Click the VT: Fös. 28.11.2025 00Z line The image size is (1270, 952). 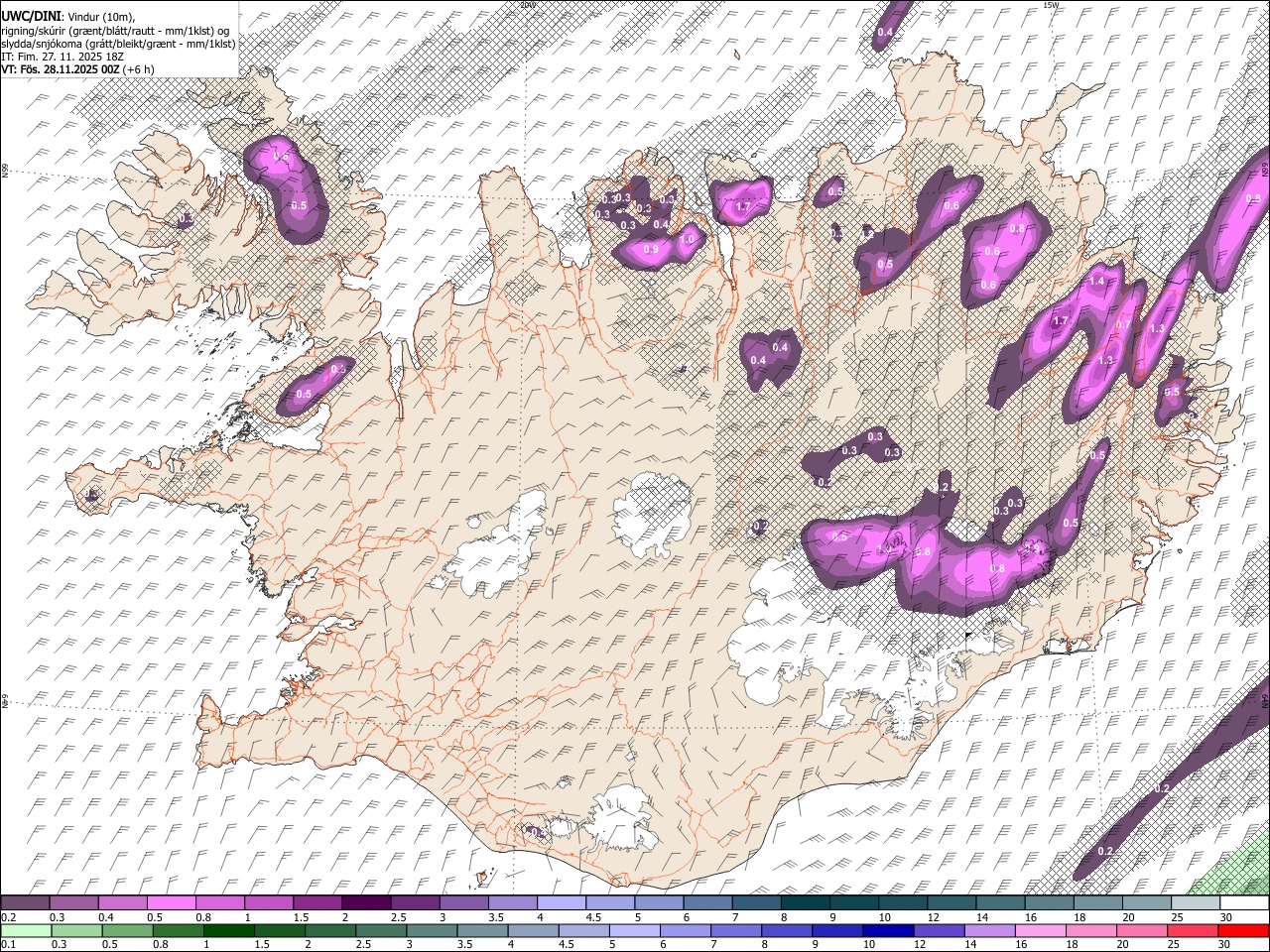coord(62,69)
